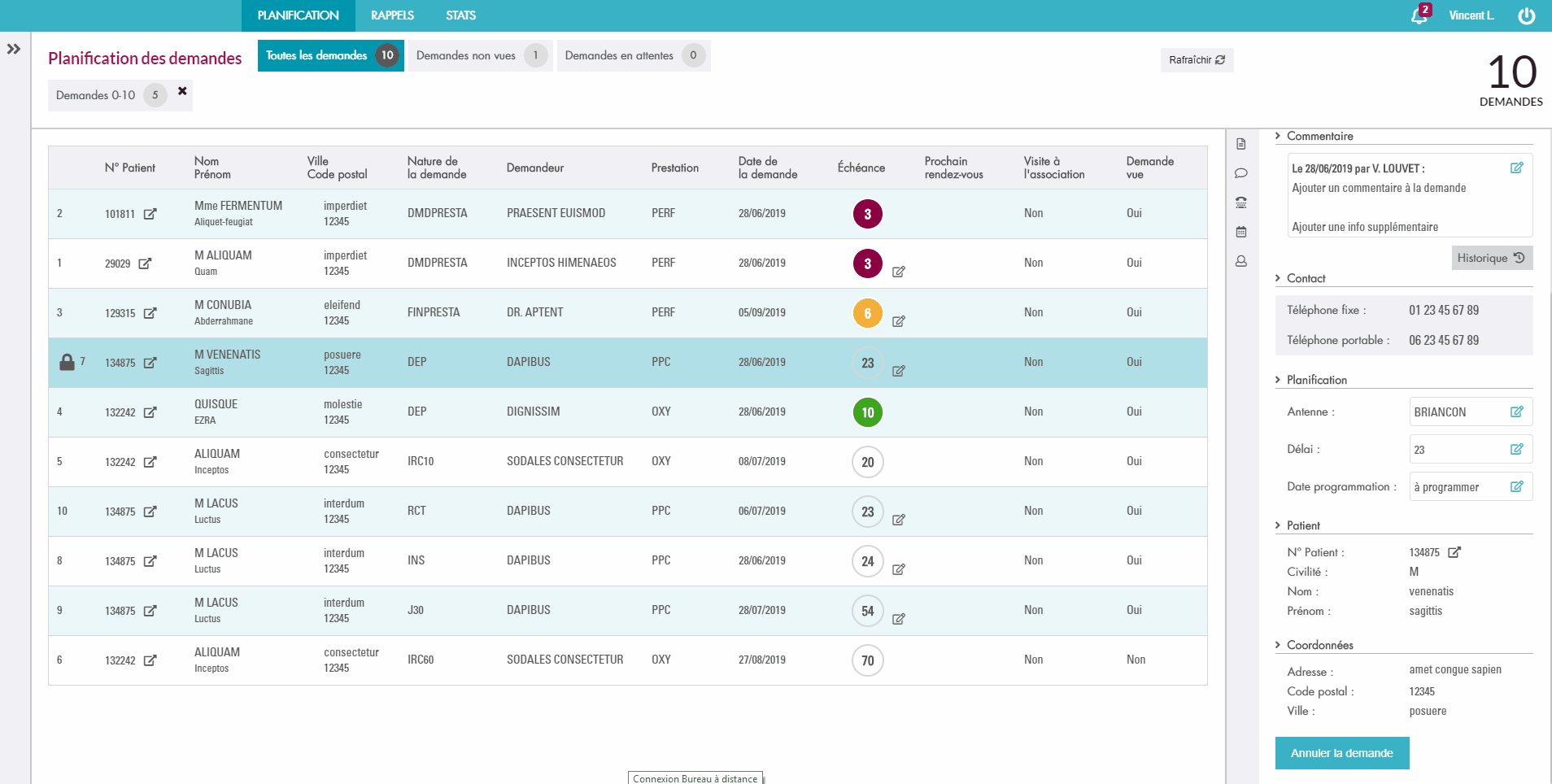Click the user profile sidebar icon
The width and height of the screenshot is (1552, 784).
coord(1241,261)
